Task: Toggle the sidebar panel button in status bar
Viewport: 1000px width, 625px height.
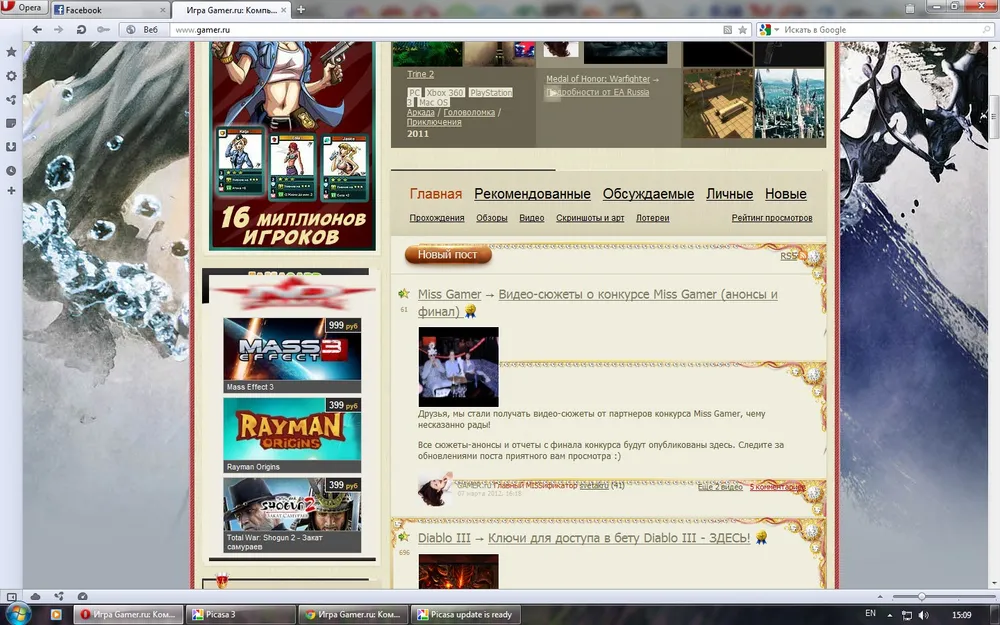Action: pos(10,597)
